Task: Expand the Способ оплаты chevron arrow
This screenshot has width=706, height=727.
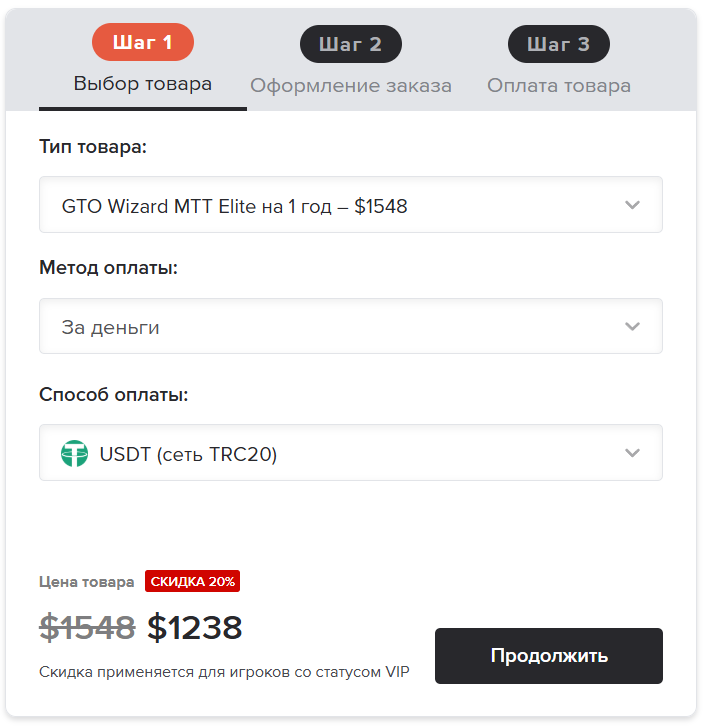Action: pos(632,453)
